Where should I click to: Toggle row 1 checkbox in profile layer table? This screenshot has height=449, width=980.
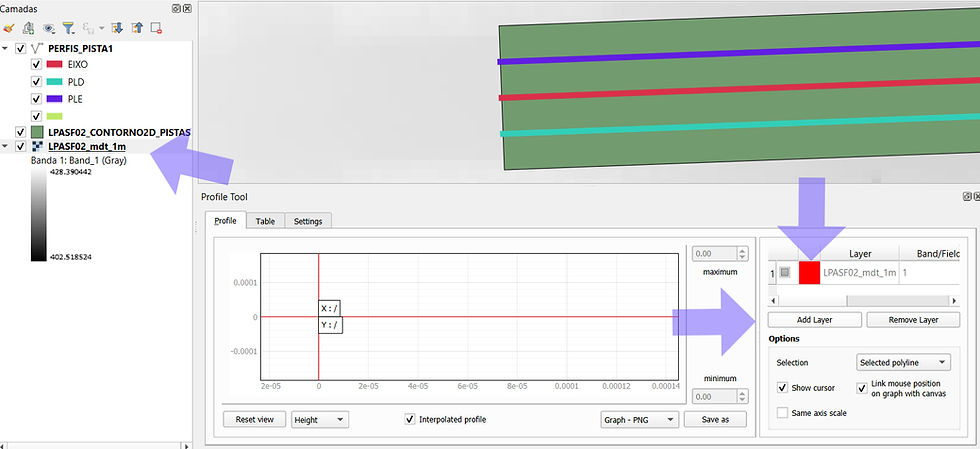(x=785, y=273)
